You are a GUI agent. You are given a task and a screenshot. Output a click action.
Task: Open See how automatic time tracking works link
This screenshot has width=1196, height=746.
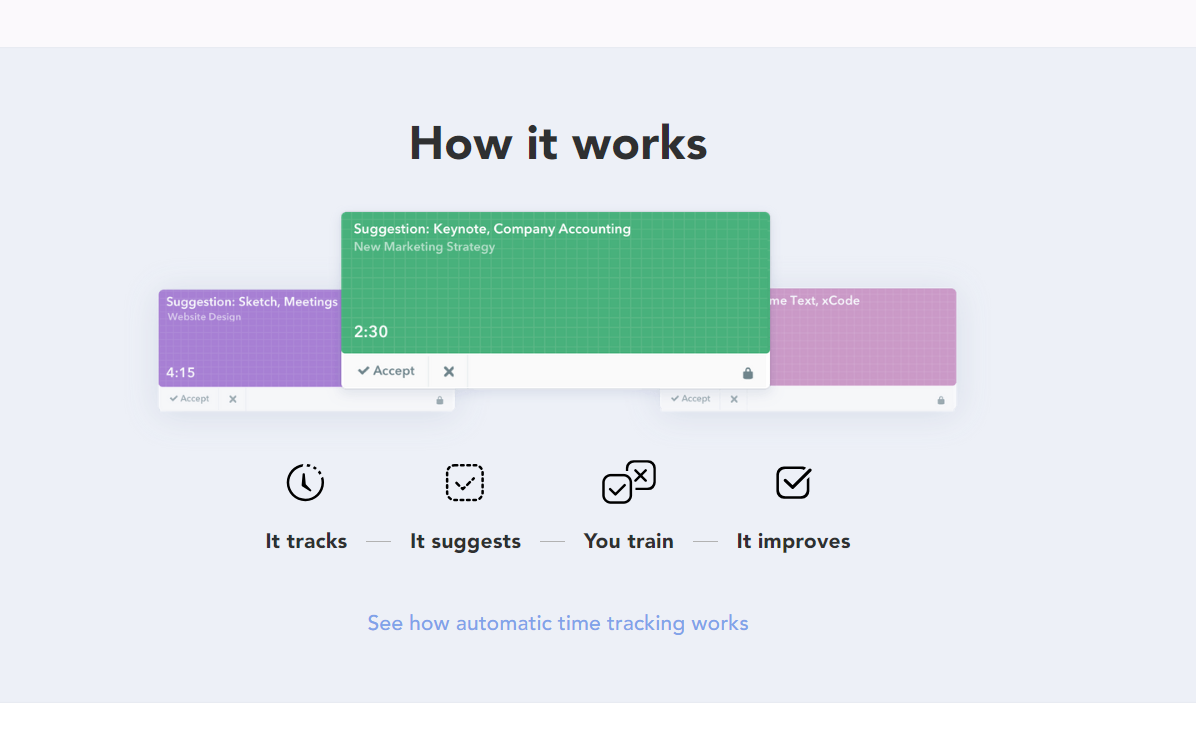pos(557,623)
